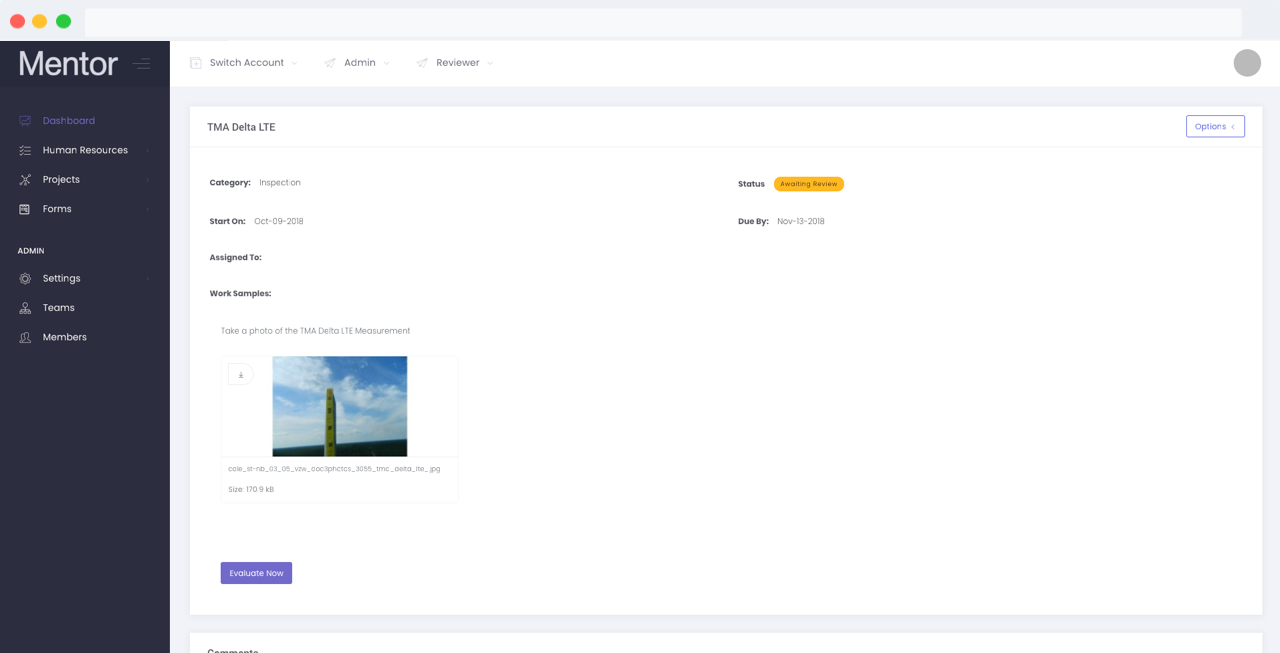Image resolution: width=1280 pixels, height=653 pixels.
Task: Click the browser address bar
Action: tap(663, 22)
